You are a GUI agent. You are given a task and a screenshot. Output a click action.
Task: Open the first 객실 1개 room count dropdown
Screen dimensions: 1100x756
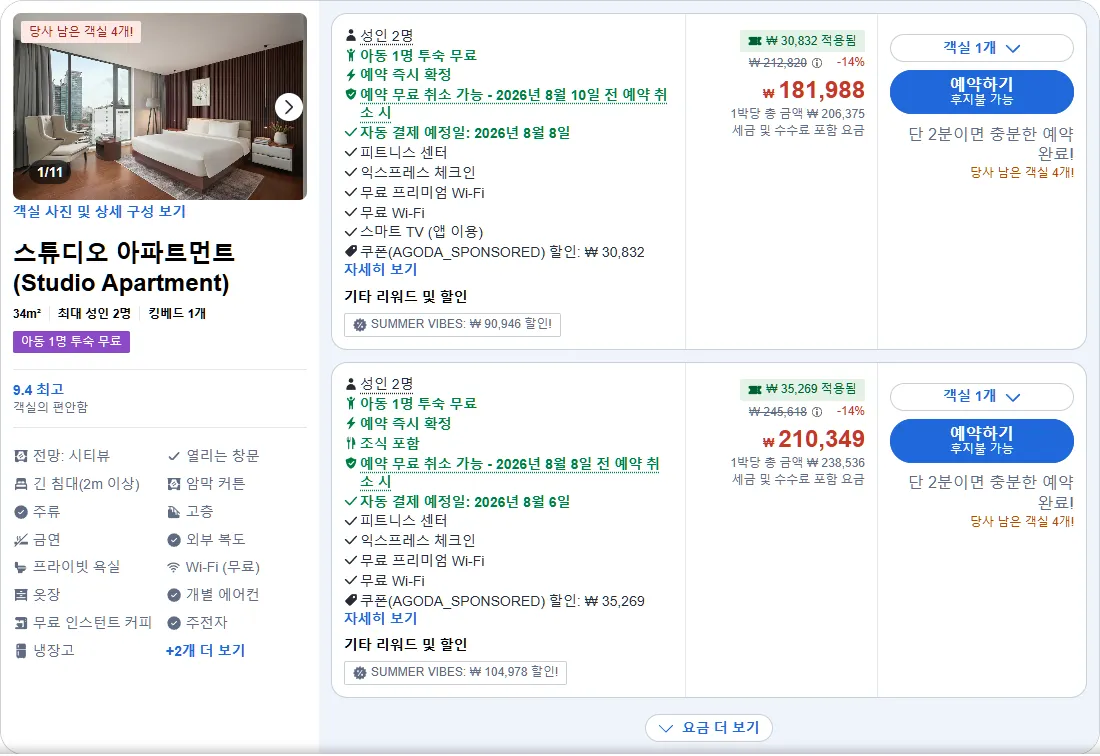click(x=981, y=48)
